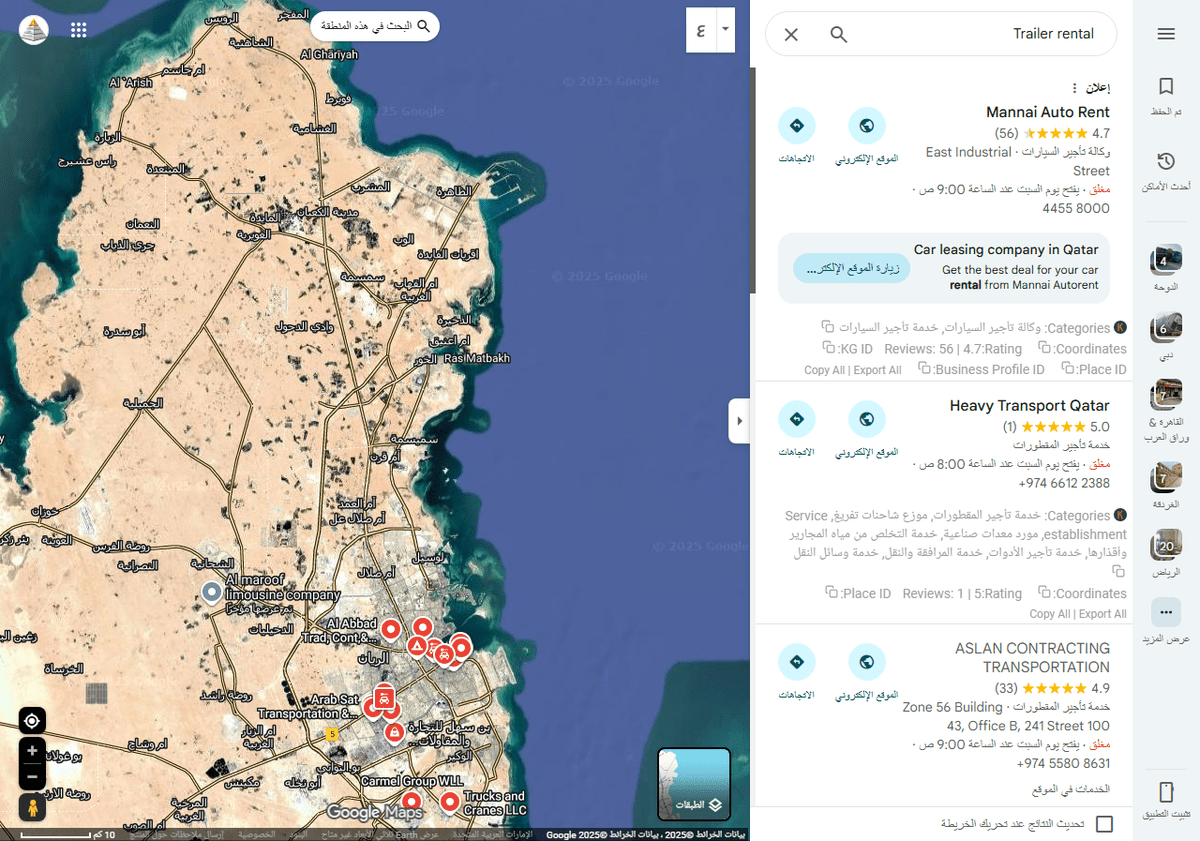Click Copy All link for Heavy Transport Qatar

click(1049, 614)
